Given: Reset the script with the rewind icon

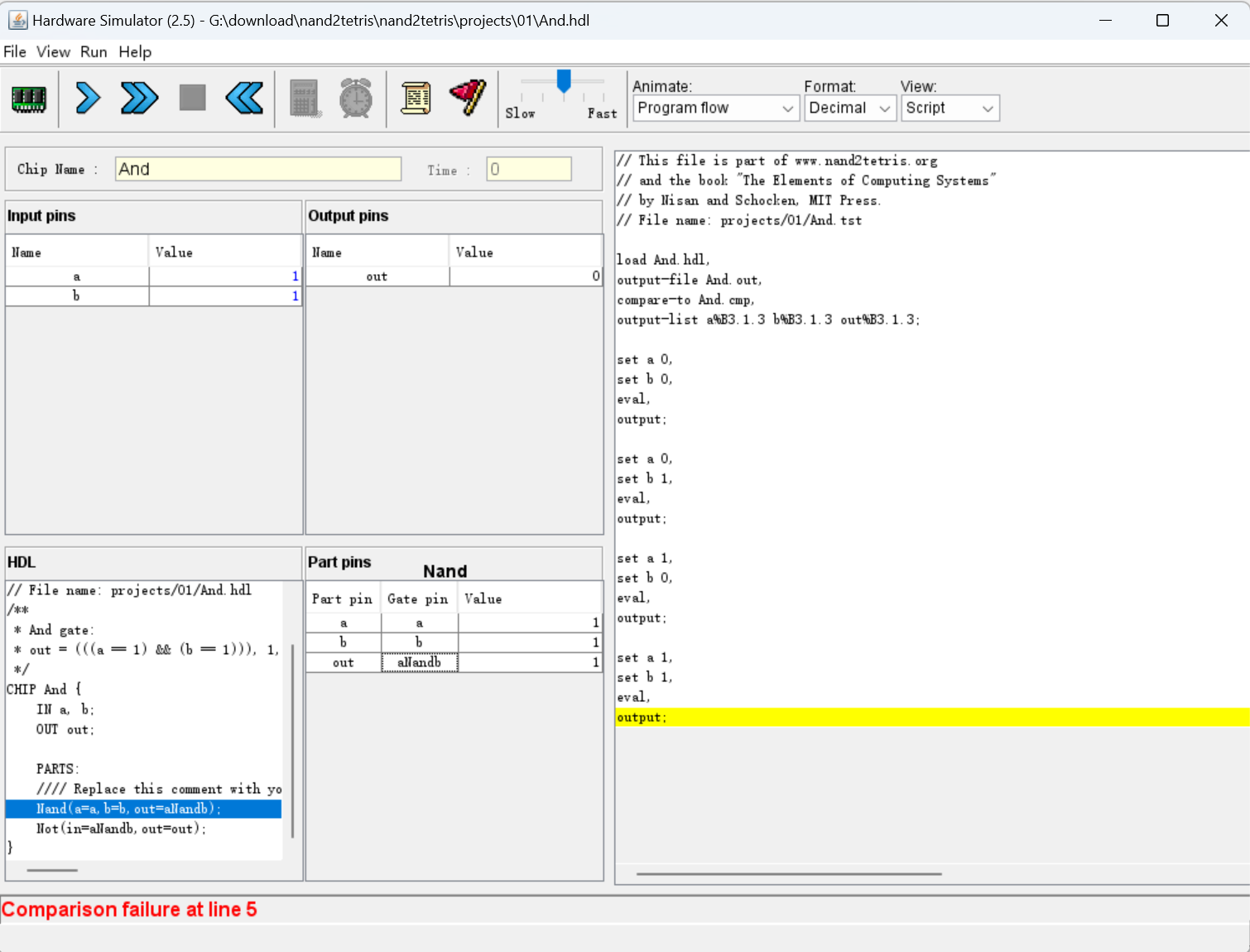Looking at the screenshot, I should click(x=244, y=99).
